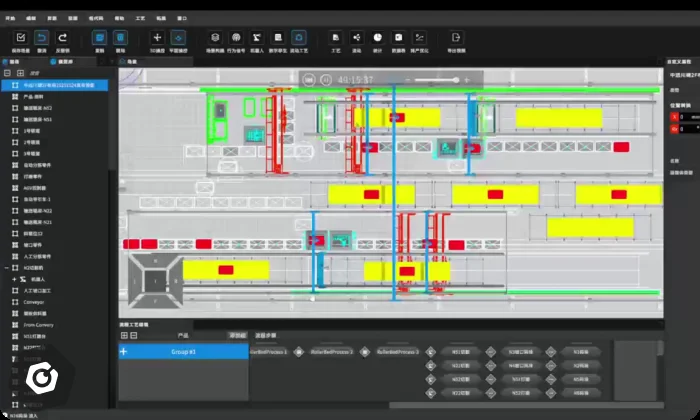The image size is (700, 420).
Task: Click the N51 cutting process node
Action: [461, 352]
